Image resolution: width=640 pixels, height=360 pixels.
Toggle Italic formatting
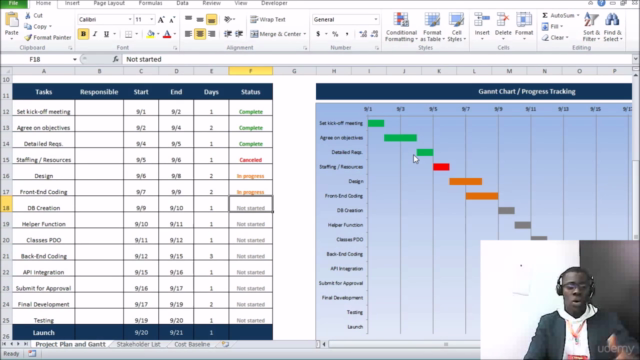pyautogui.click(x=95, y=34)
